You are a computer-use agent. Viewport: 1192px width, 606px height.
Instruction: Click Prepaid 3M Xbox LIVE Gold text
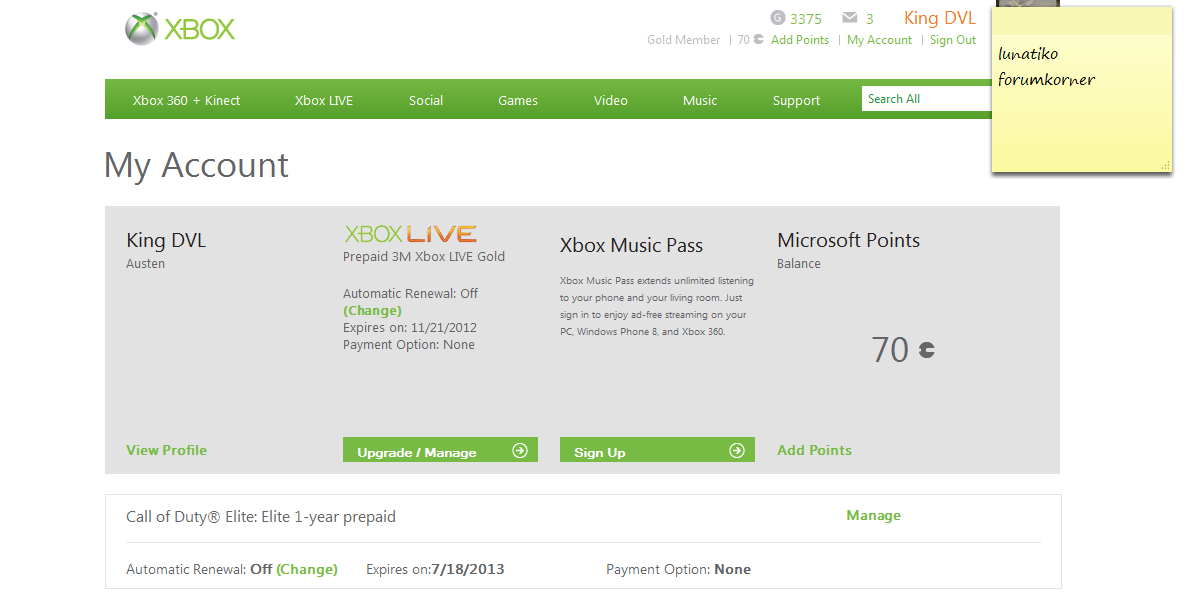[423, 256]
